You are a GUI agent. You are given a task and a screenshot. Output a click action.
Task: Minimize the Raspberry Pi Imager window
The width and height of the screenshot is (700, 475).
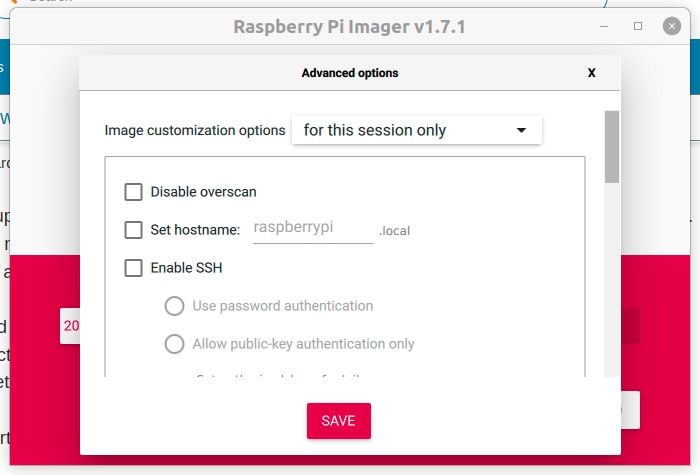tap(606, 26)
